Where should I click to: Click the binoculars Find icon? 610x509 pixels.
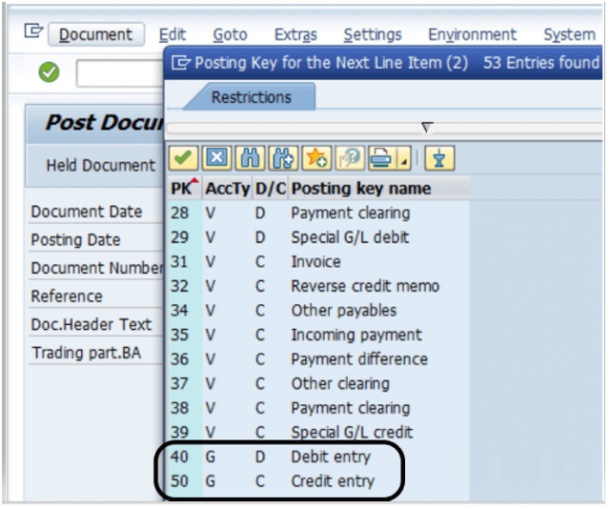[249, 158]
